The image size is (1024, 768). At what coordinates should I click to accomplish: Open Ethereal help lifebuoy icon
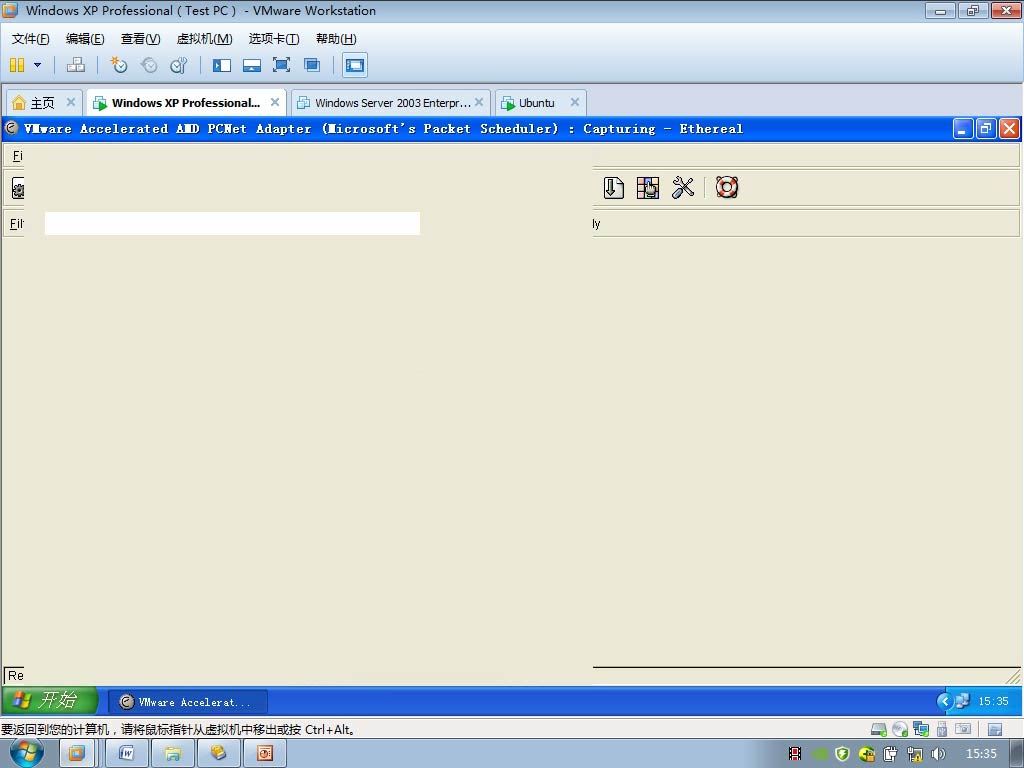tap(727, 187)
